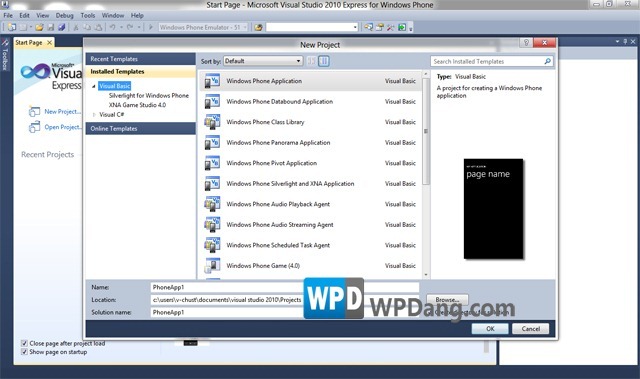Click the auto-hide pin icon of right panel

click(x=625, y=42)
